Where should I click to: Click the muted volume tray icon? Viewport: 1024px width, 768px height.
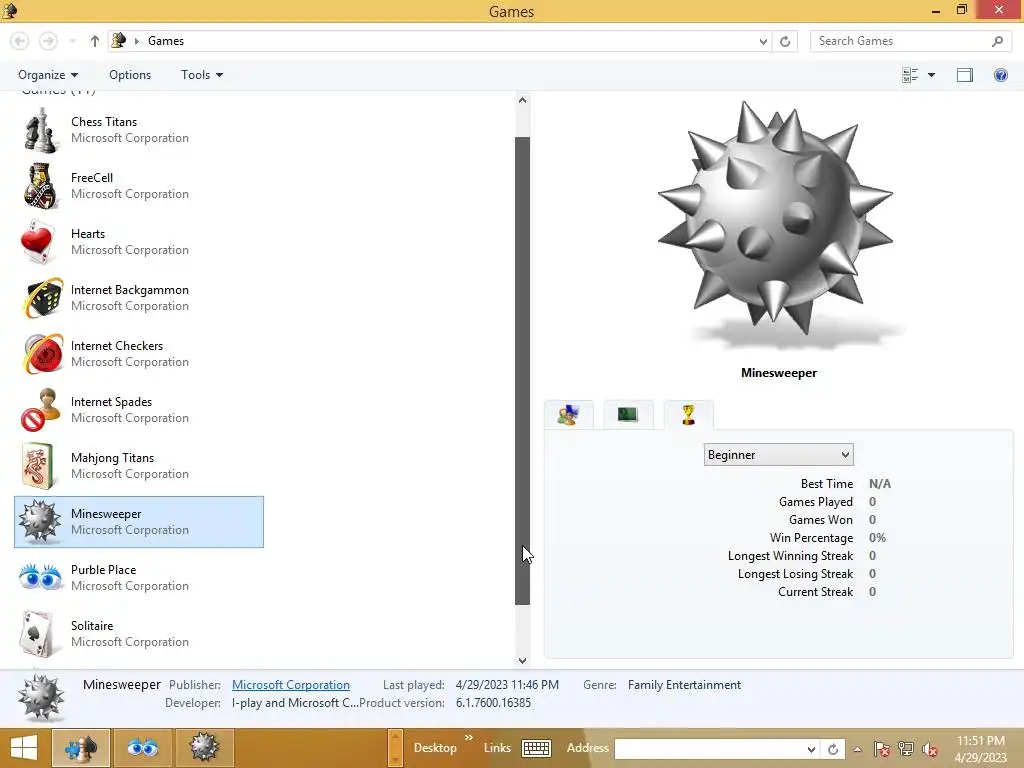click(x=930, y=749)
